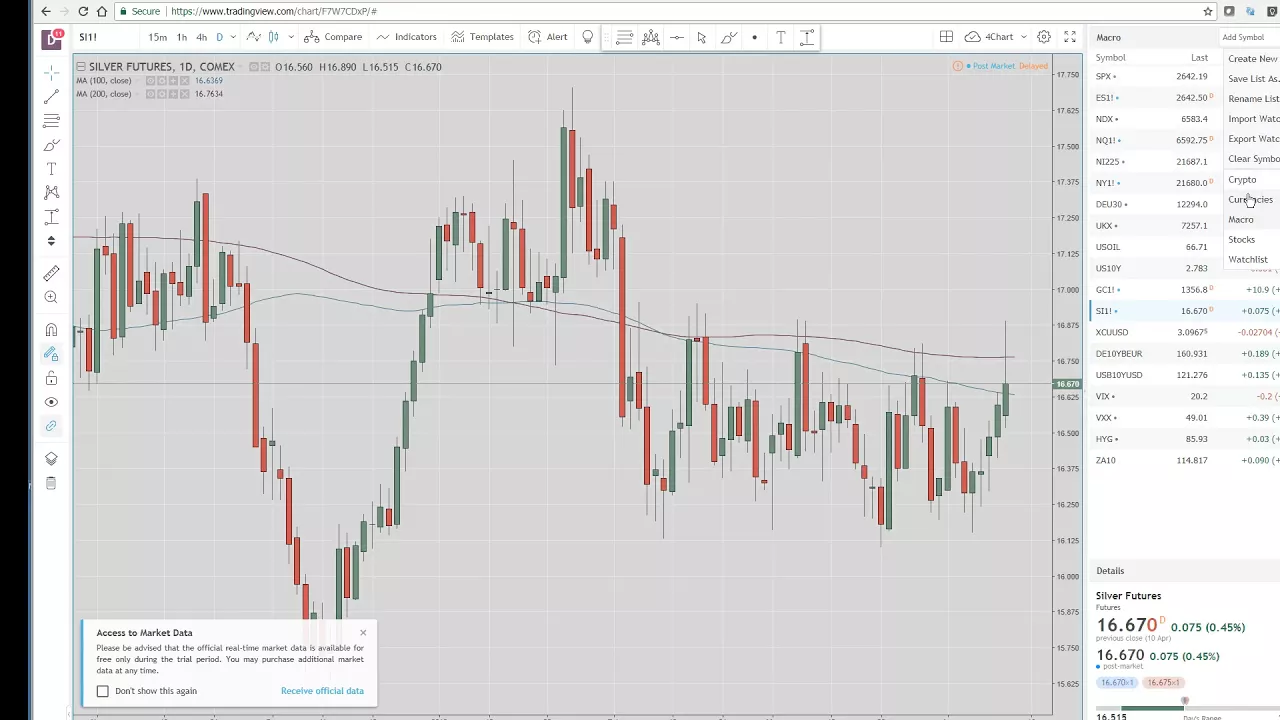The image size is (1280, 720).
Task: Open chart settings gear
Action: tap(1044, 37)
